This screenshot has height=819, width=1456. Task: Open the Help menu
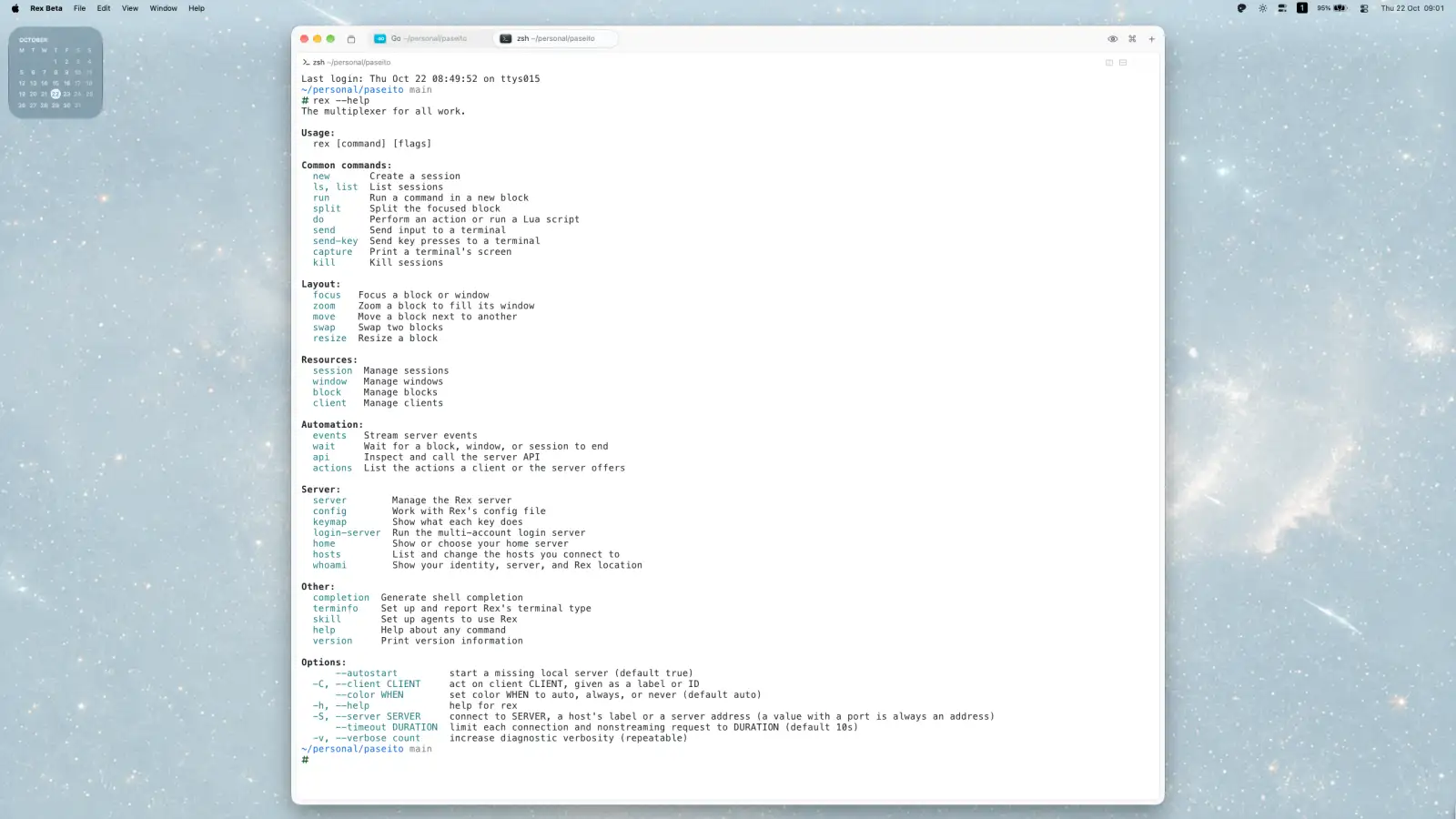point(197,8)
